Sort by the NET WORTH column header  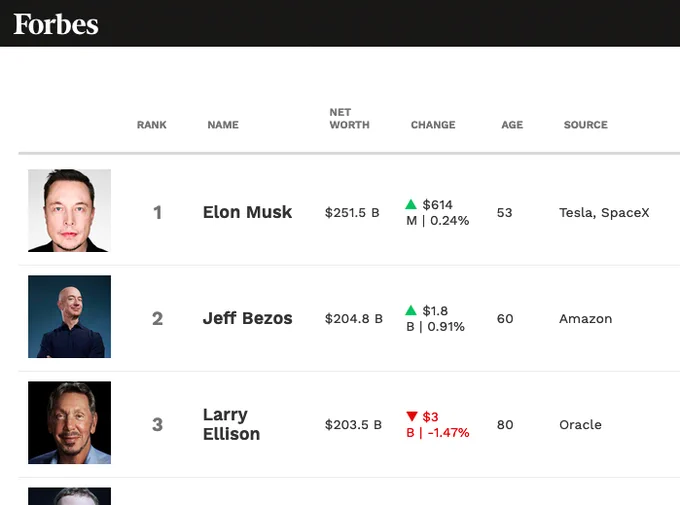coord(350,118)
